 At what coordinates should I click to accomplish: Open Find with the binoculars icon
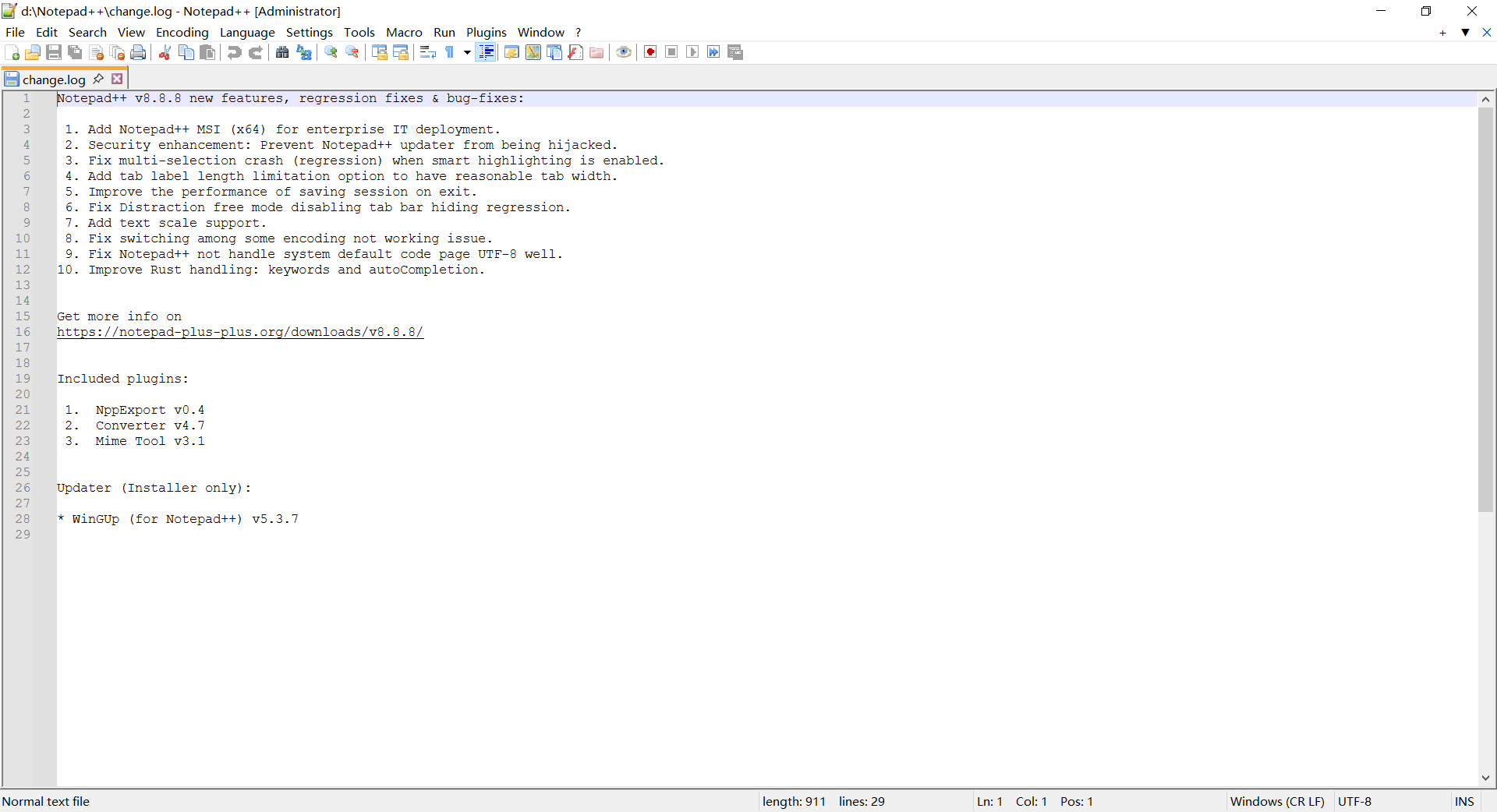click(282, 52)
